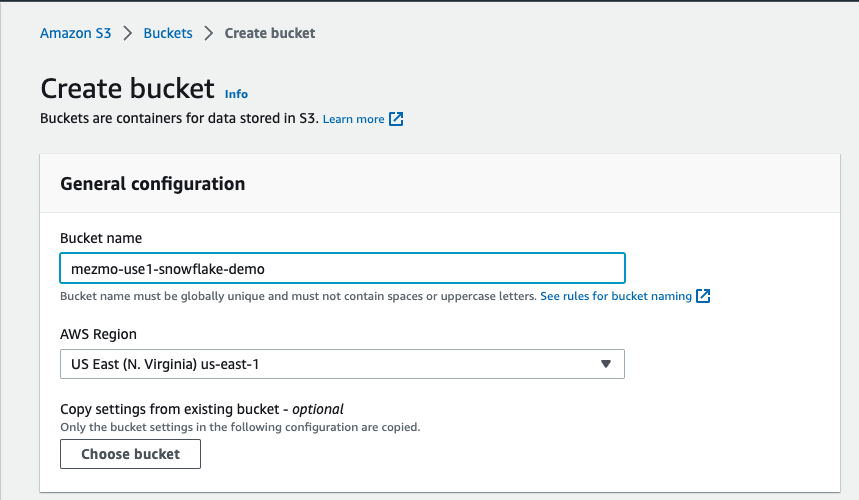Click 'Only the bucket settings' helper text

click(240, 427)
